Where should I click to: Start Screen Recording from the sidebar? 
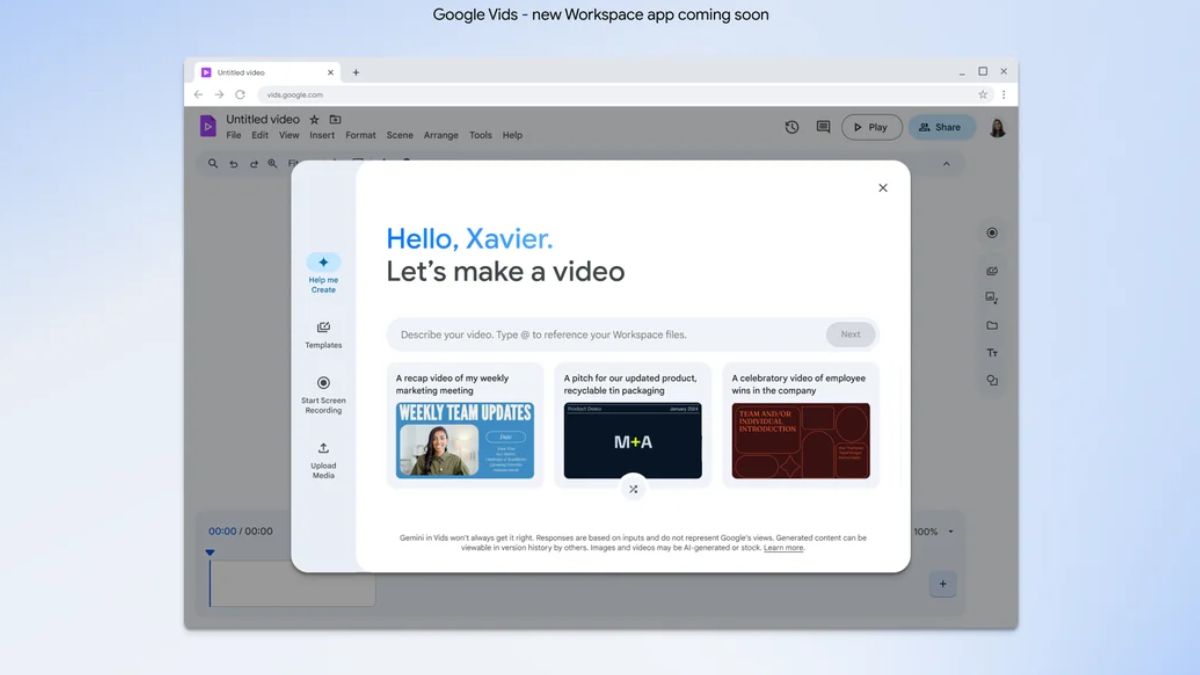(x=323, y=395)
